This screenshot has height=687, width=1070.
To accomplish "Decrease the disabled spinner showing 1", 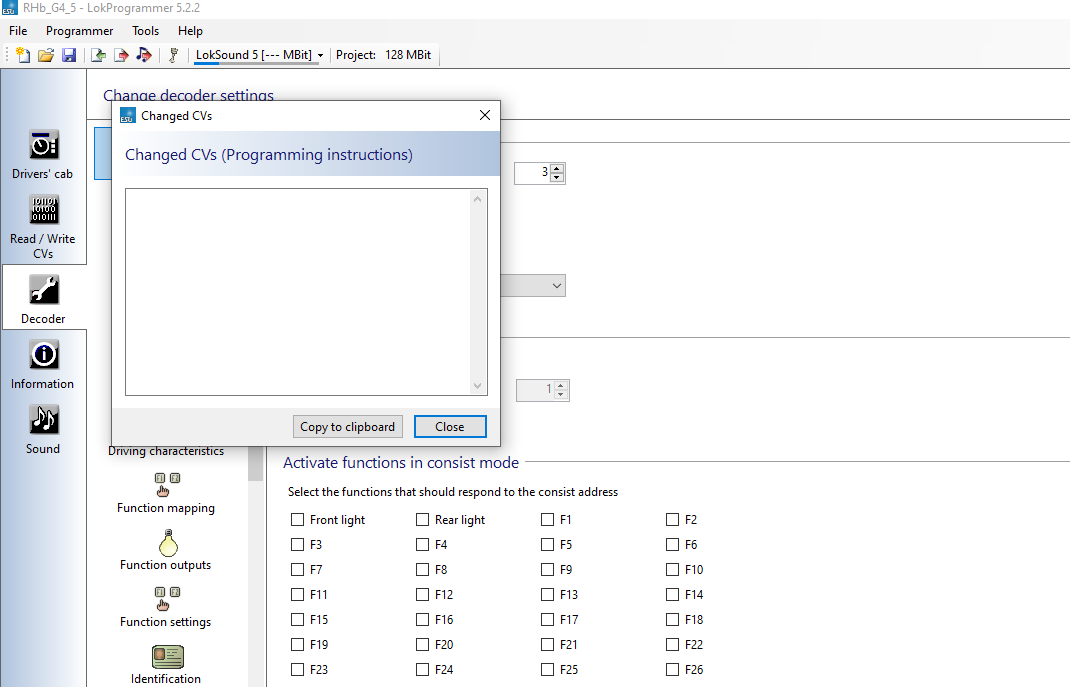I will [x=561, y=394].
